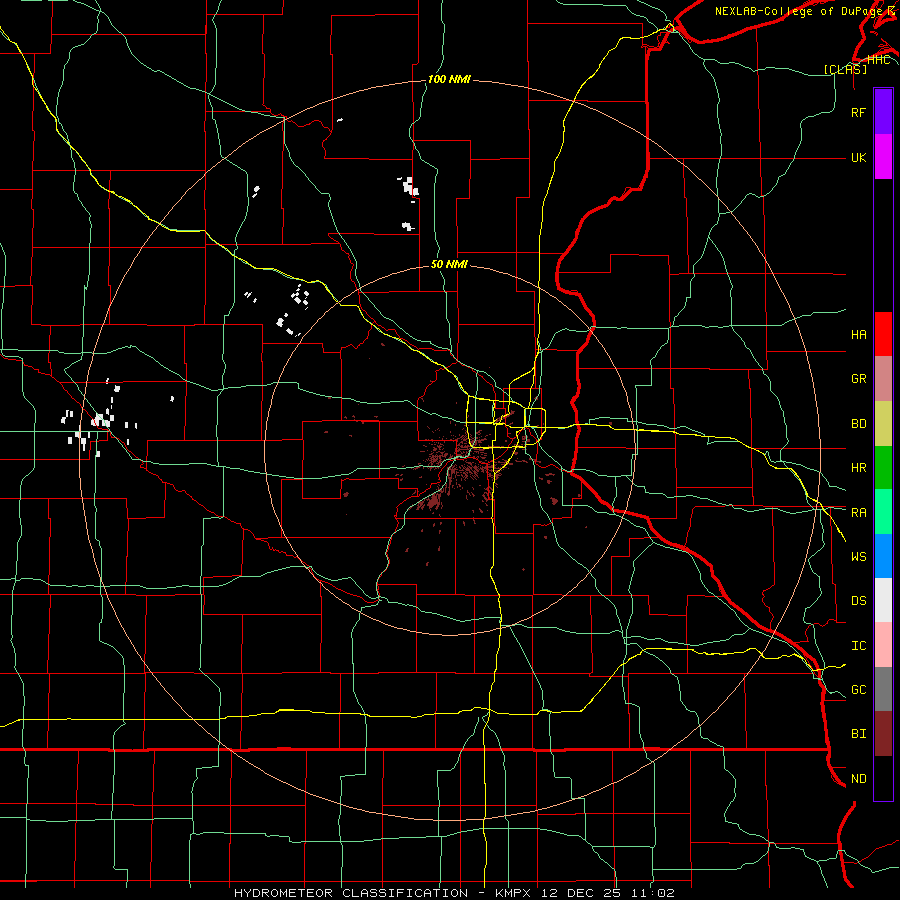The height and width of the screenshot is (900, 900).
Task: Click the 50 NMI range ring label
Action: (x=449, y=265)
